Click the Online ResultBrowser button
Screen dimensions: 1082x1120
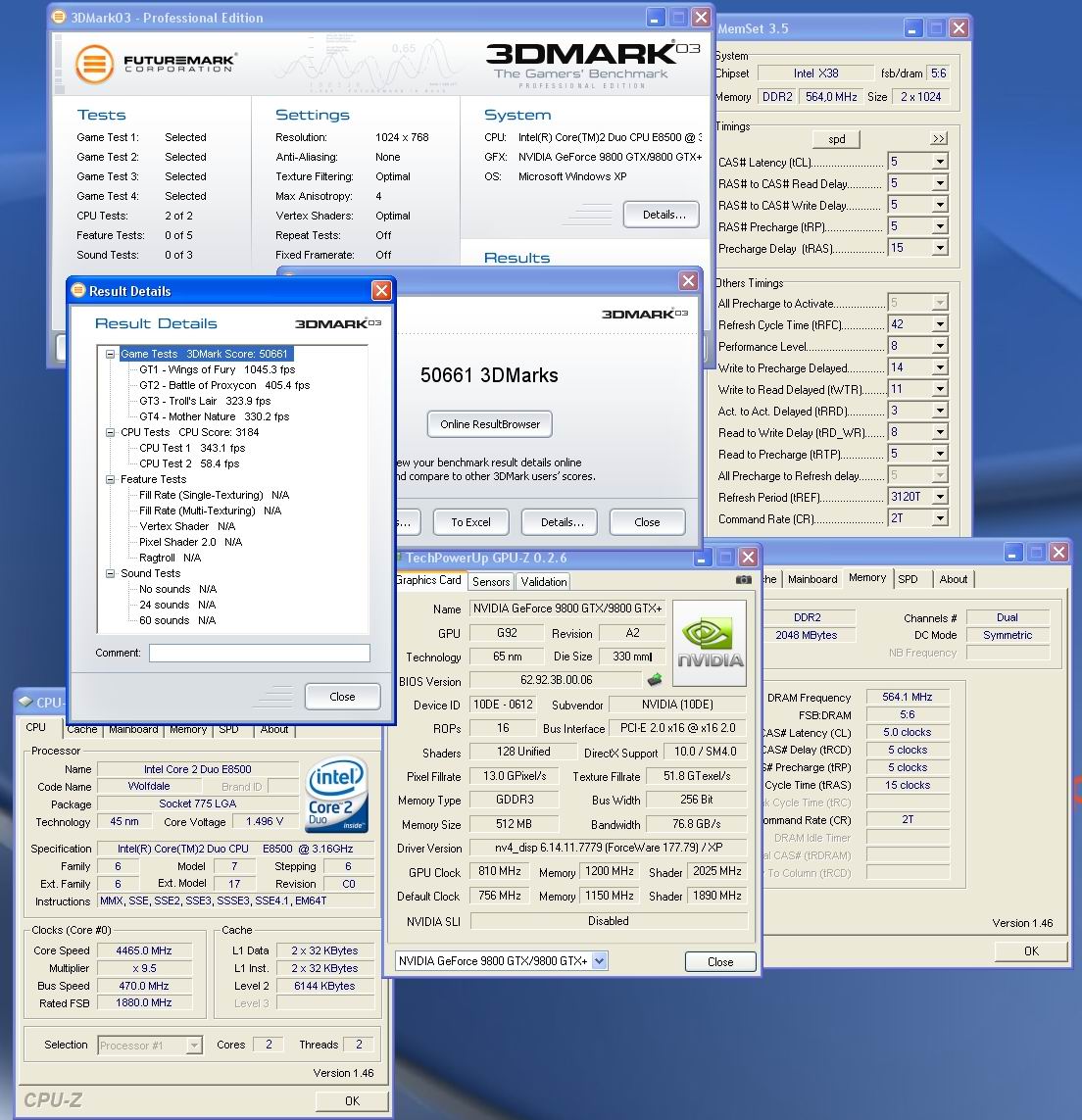489,424
